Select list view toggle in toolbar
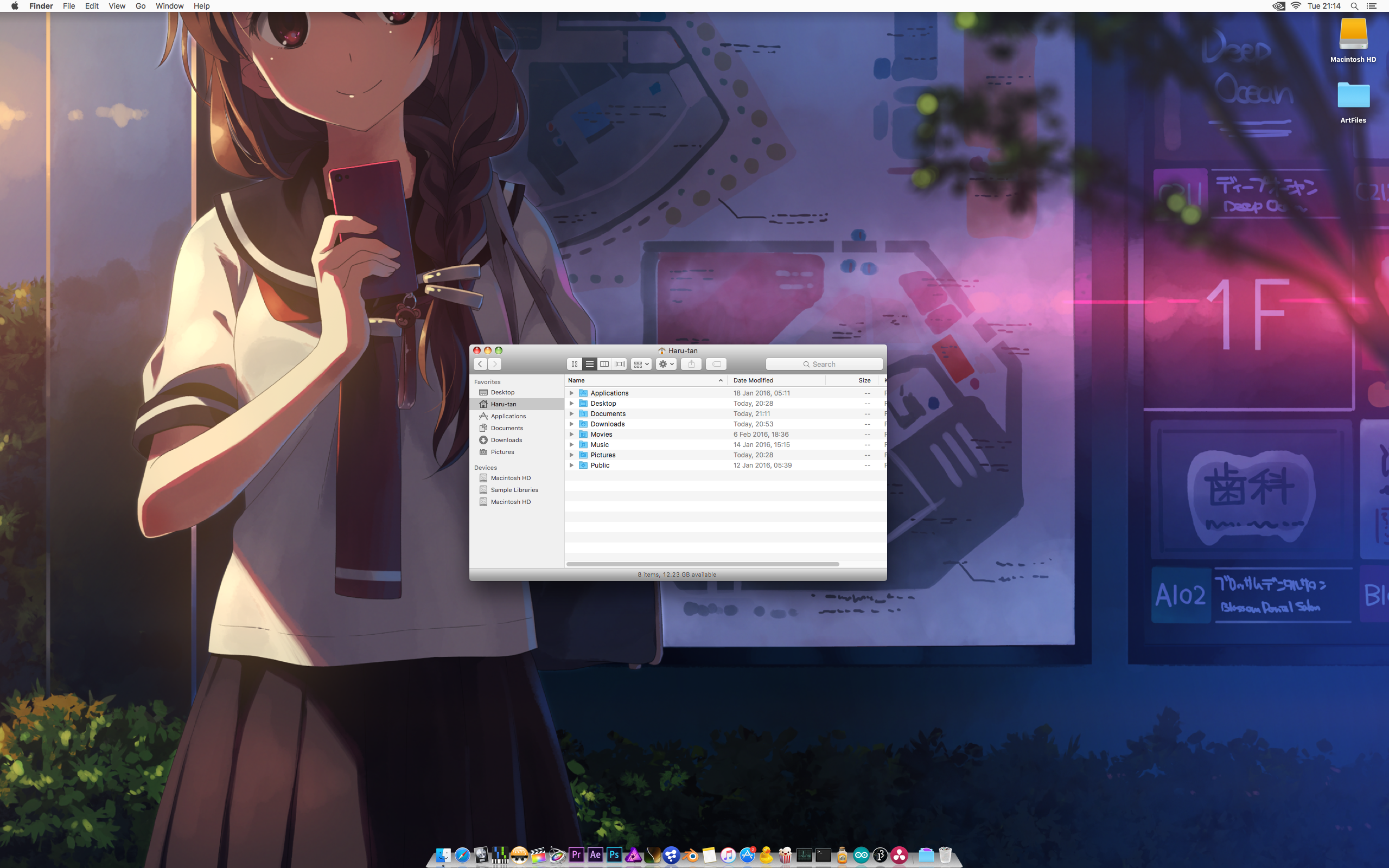This screenshot has height=868, width=1389. (x=589, y=364)
